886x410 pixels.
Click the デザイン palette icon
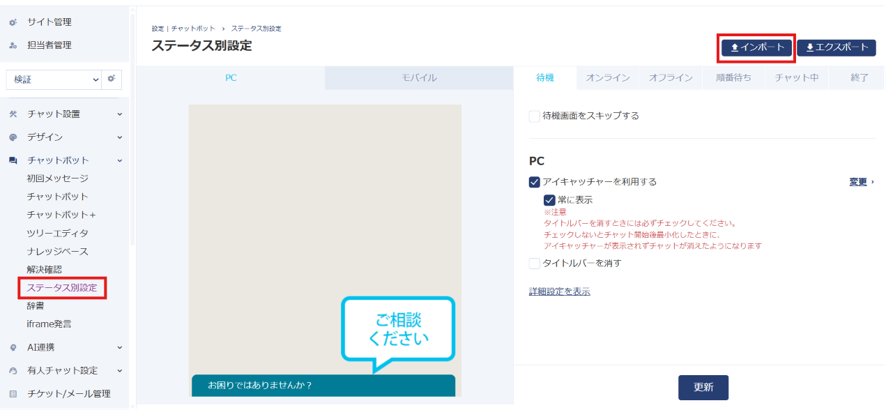[14, 137]
